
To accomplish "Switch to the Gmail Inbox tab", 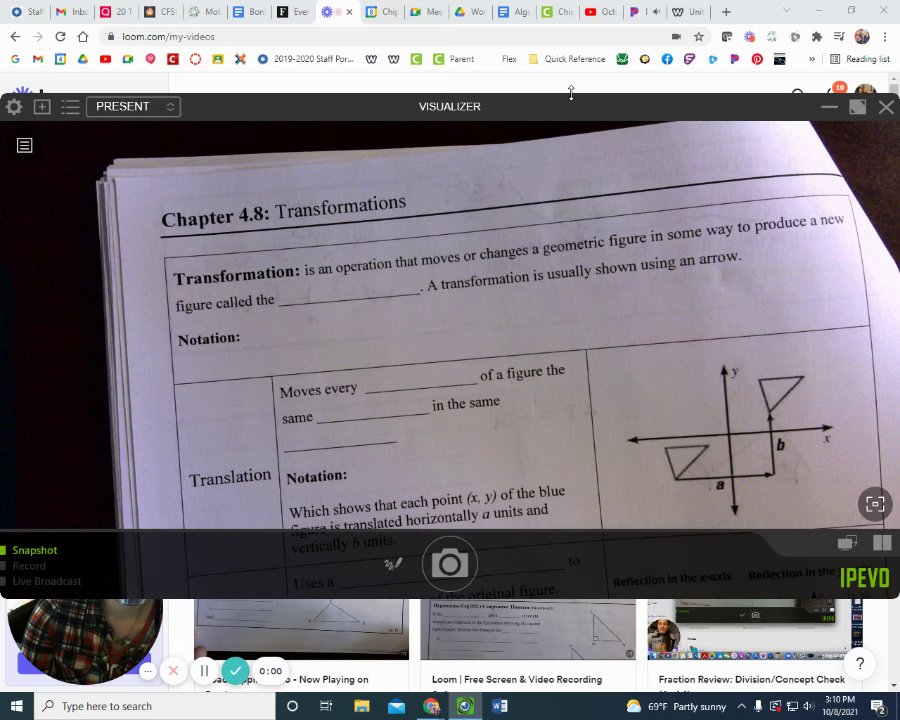I will 71,11.
